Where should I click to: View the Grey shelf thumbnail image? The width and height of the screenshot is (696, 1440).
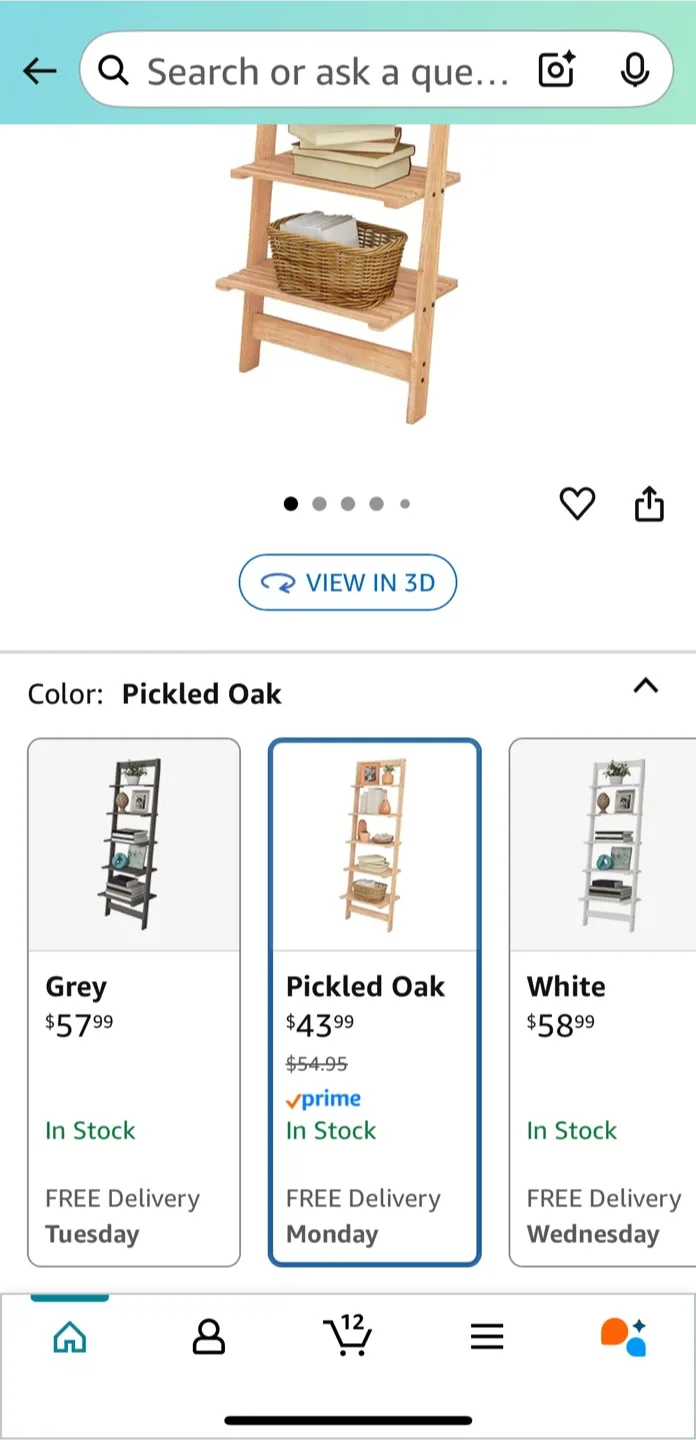point(134,843)
